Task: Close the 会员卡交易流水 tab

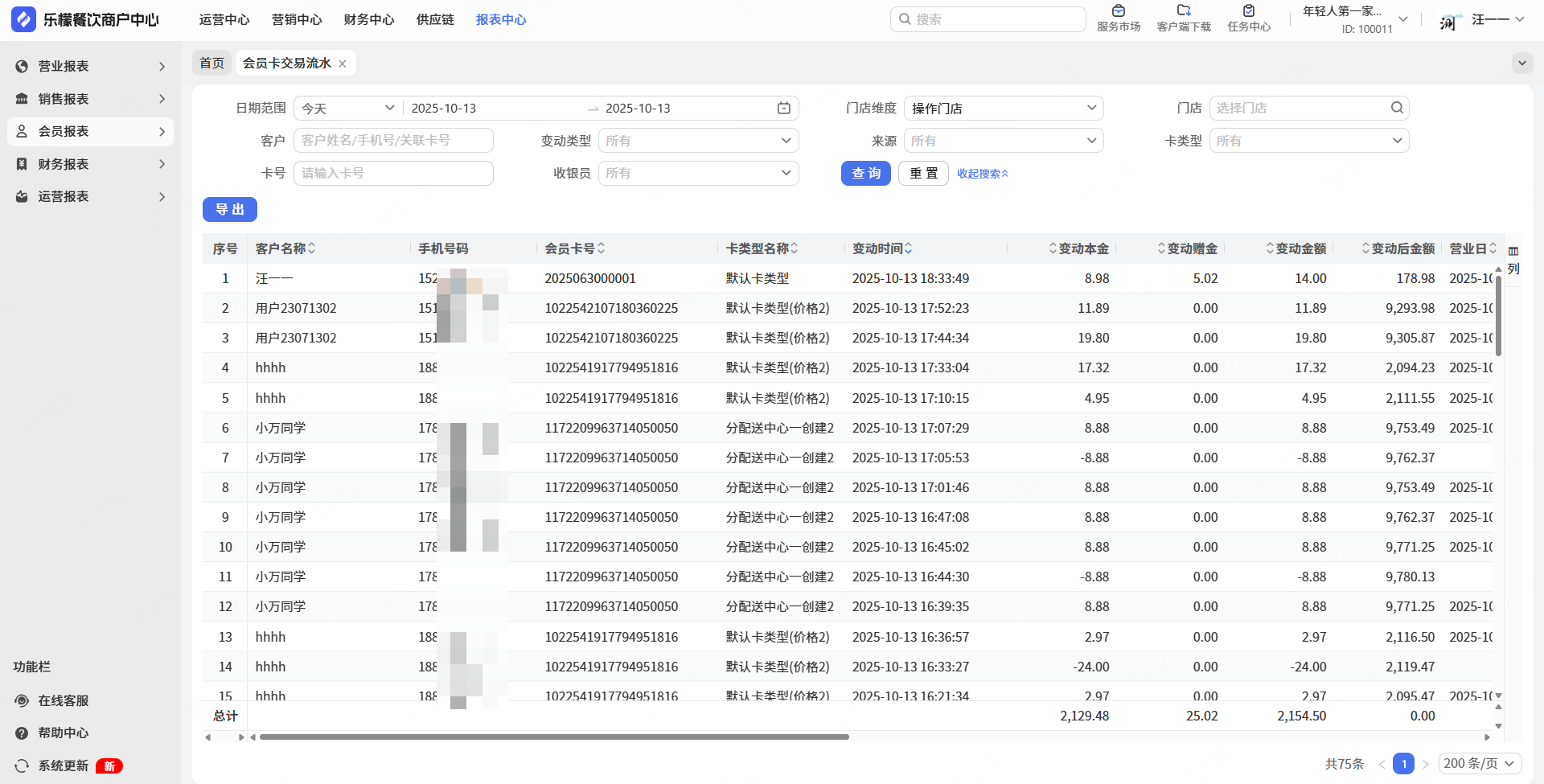Action: pyautogui.click(x=343, y=64)
